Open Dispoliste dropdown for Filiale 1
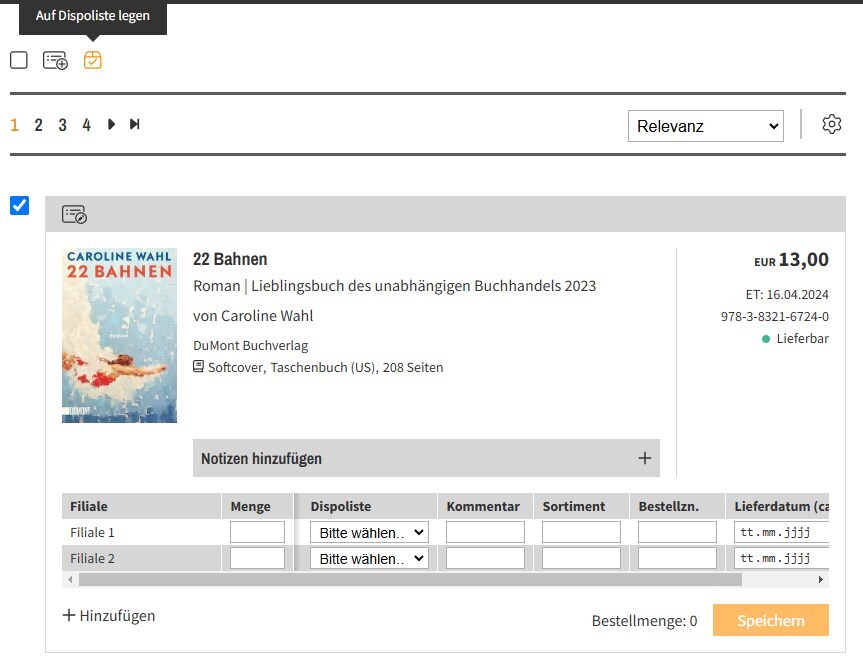Viewport: 863px width, 661px height. point(369,532)
